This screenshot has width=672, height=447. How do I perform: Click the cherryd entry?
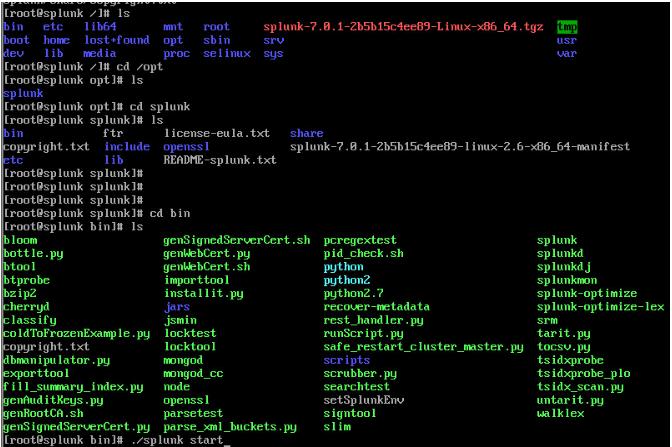pos(26,307)
